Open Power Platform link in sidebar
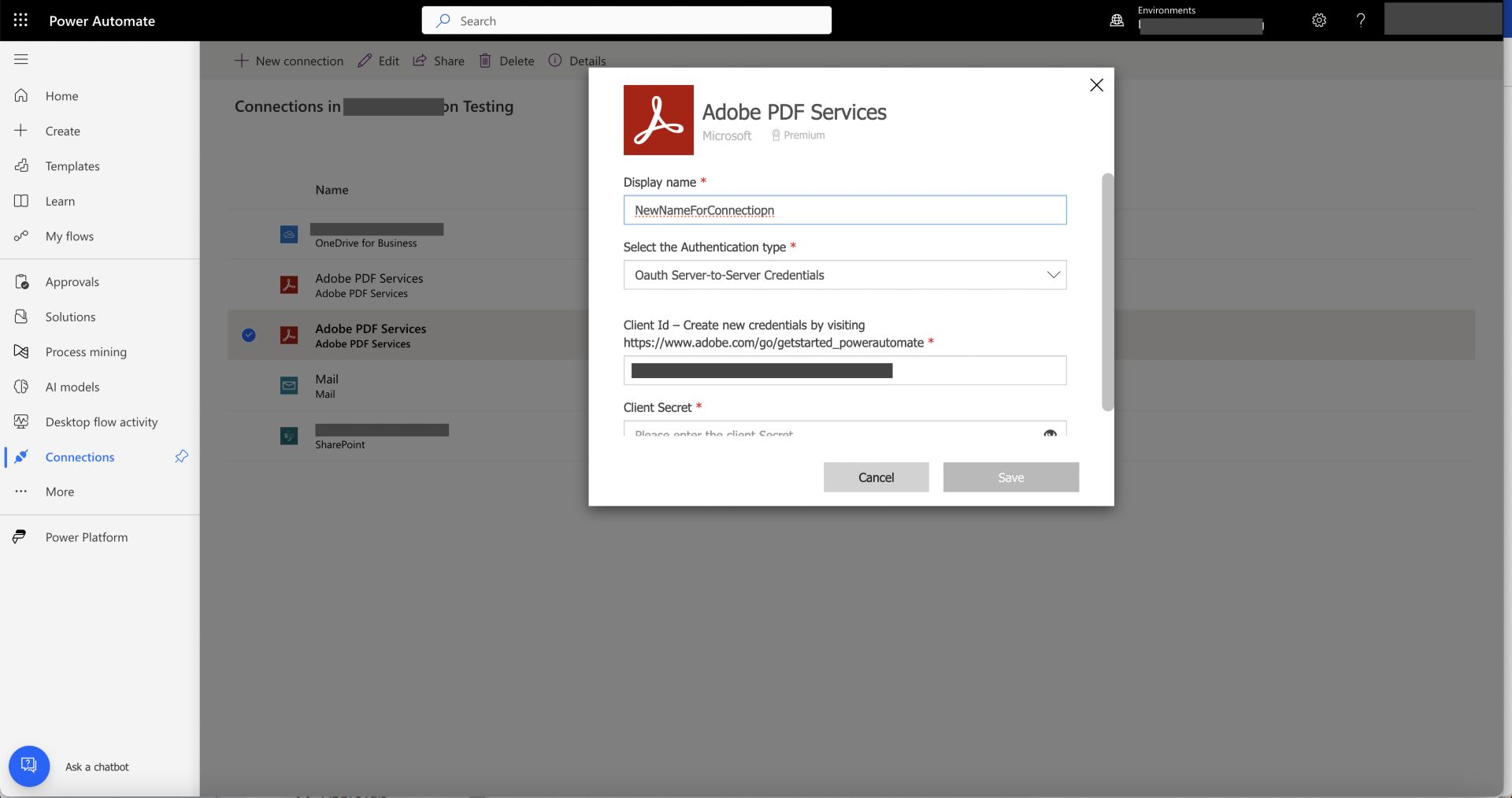Screen dimensions: 1512x798 87,537
